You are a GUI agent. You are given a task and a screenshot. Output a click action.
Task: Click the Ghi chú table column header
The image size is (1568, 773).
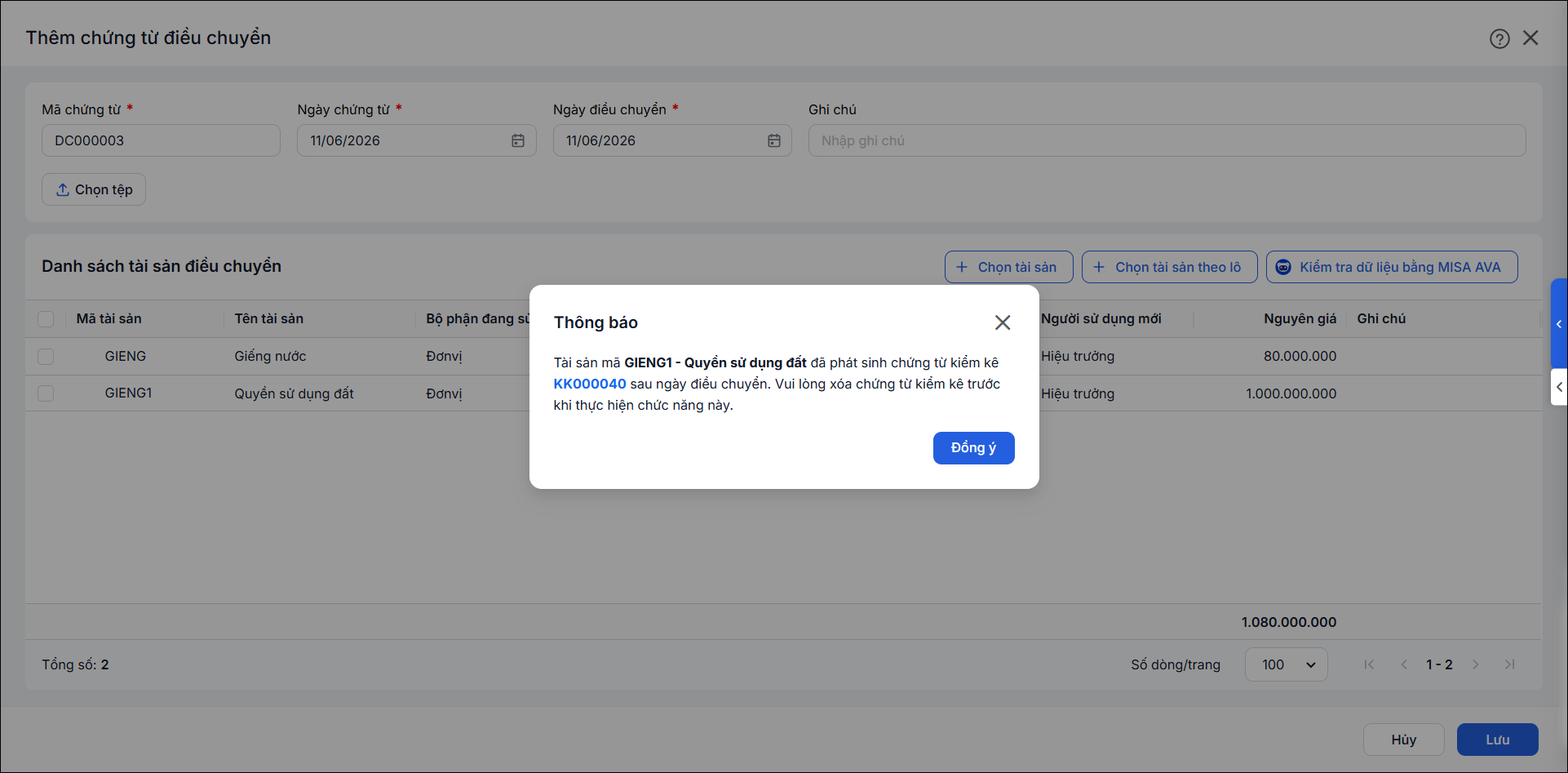(x=1381, y=318)
